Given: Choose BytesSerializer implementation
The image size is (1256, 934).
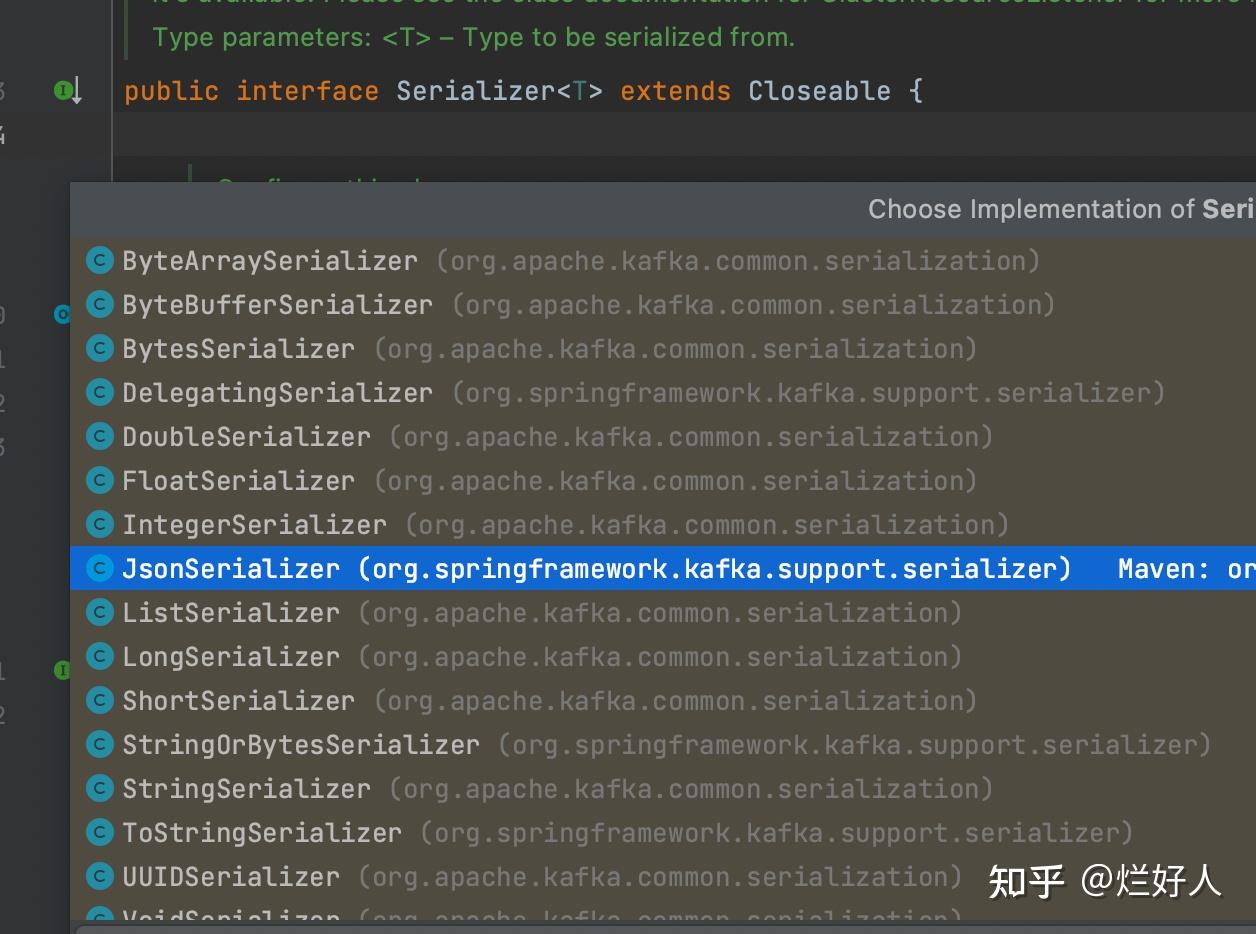Looking at the screenshot, I should (238, 349).
